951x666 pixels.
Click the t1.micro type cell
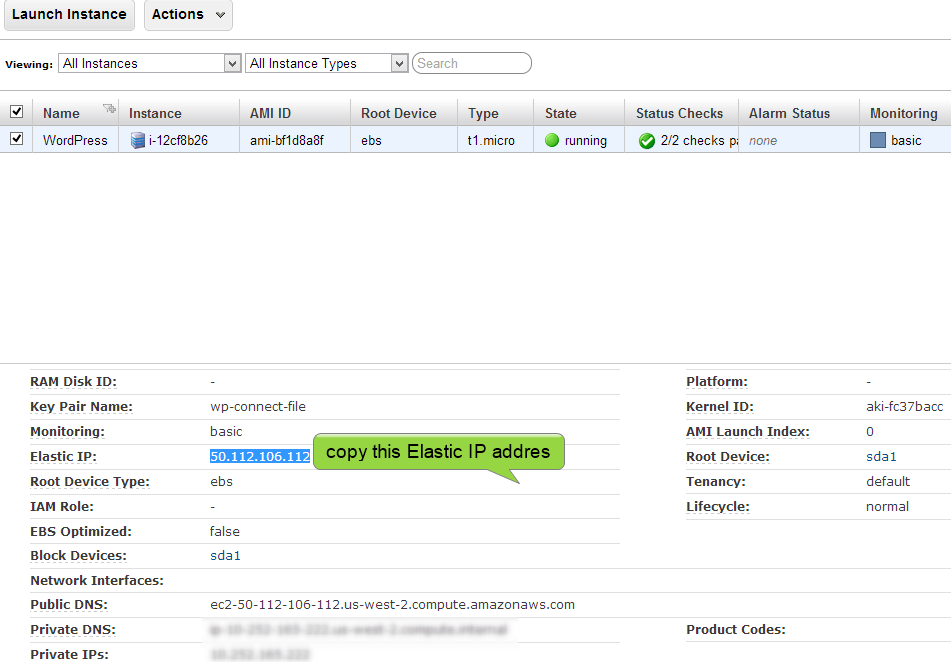point(491,140)
